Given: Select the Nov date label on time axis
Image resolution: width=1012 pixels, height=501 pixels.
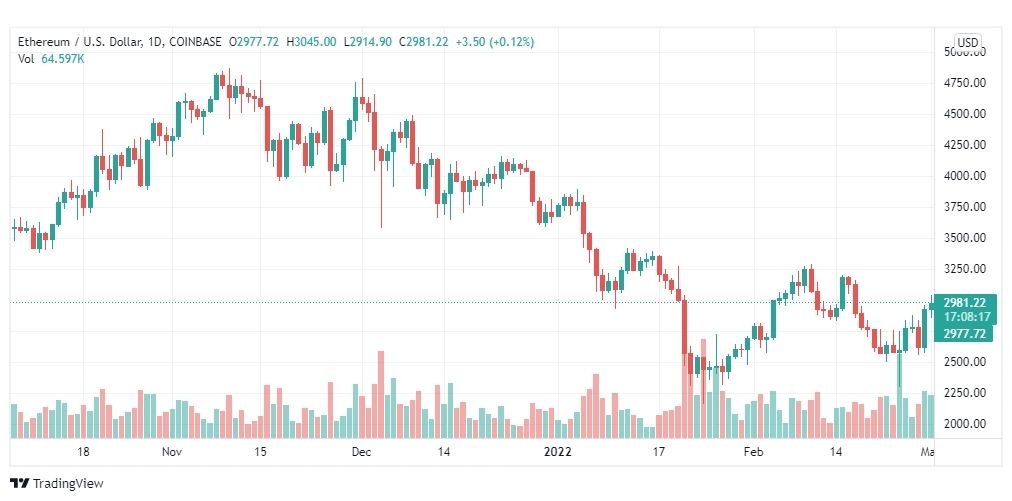Looking at the screenshot, I should coord(172,452).
